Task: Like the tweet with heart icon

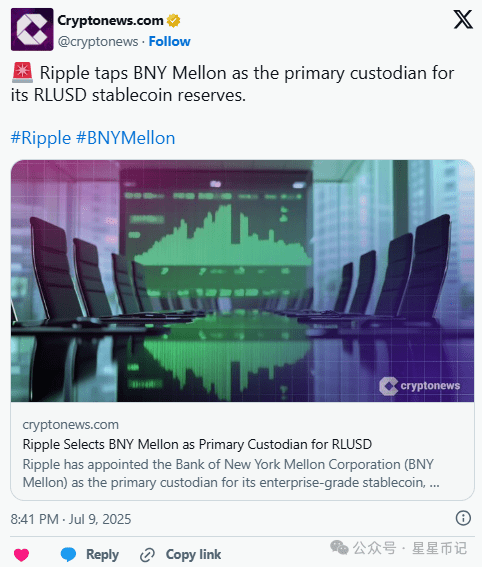Action: coord(21,555)
